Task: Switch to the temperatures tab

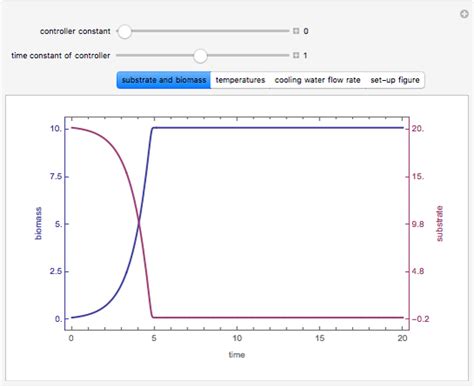Action: coord(240,80)
